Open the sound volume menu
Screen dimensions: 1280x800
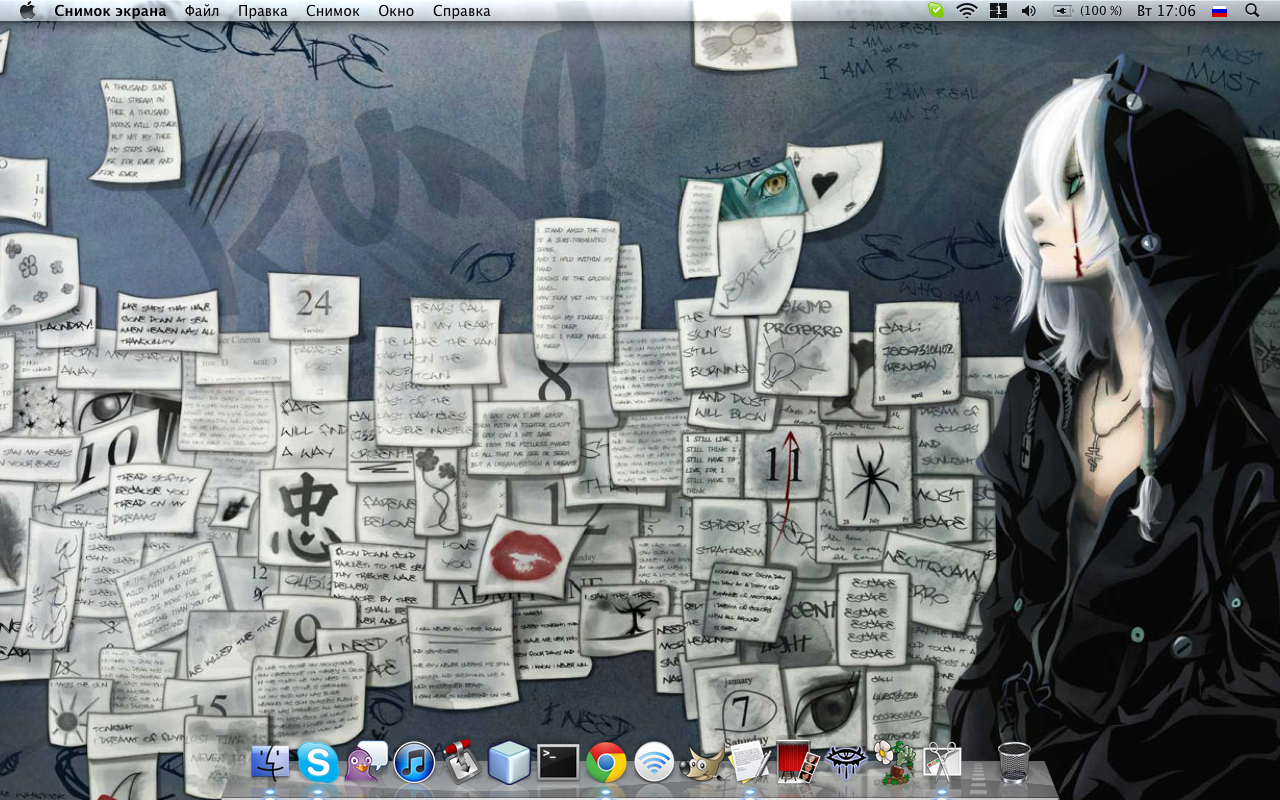1028,11
